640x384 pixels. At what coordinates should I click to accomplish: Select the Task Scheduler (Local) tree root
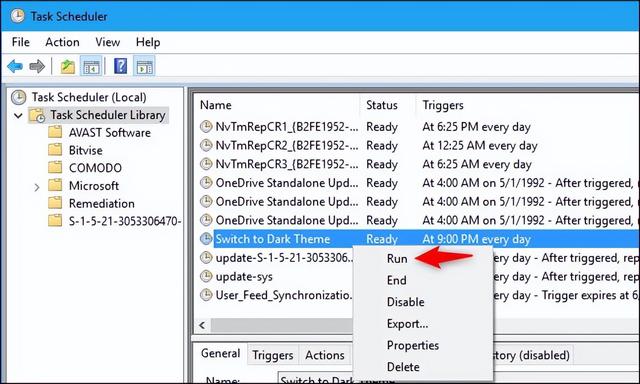pyautogui.click(x=89, y=97)
